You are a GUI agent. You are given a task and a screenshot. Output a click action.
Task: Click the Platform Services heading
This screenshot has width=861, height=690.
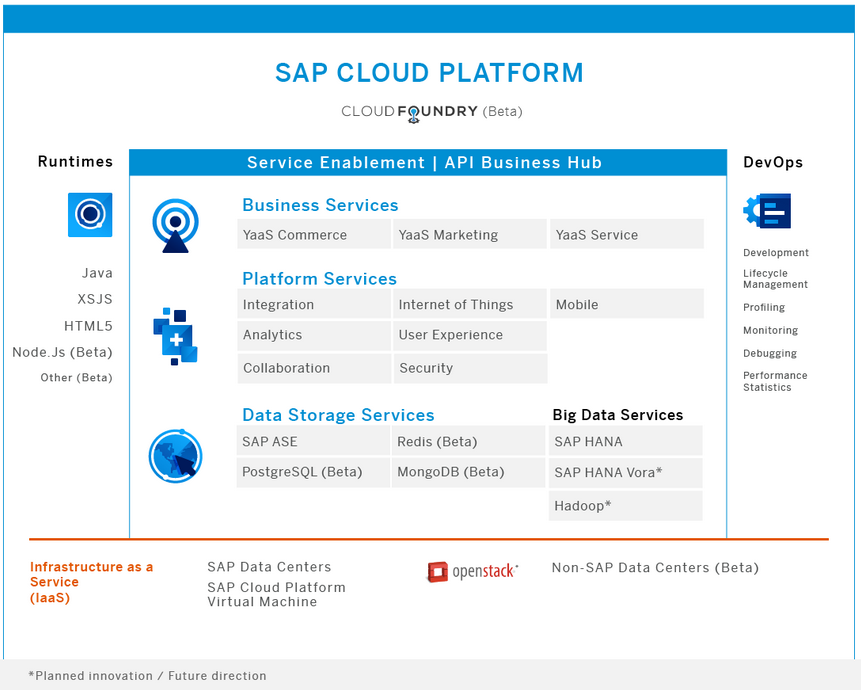(320, 279)
